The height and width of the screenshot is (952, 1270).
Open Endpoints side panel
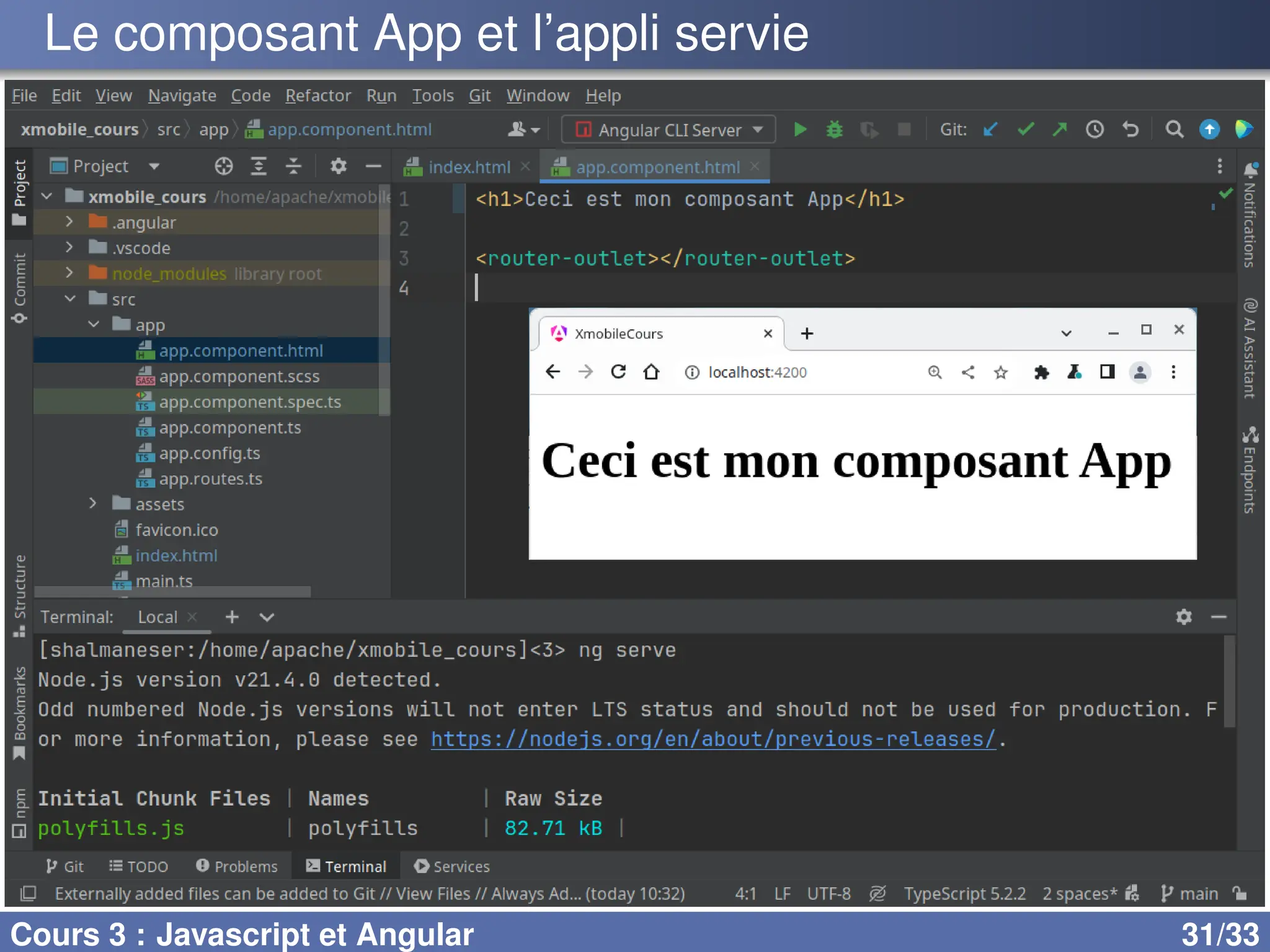(1250, 470)
